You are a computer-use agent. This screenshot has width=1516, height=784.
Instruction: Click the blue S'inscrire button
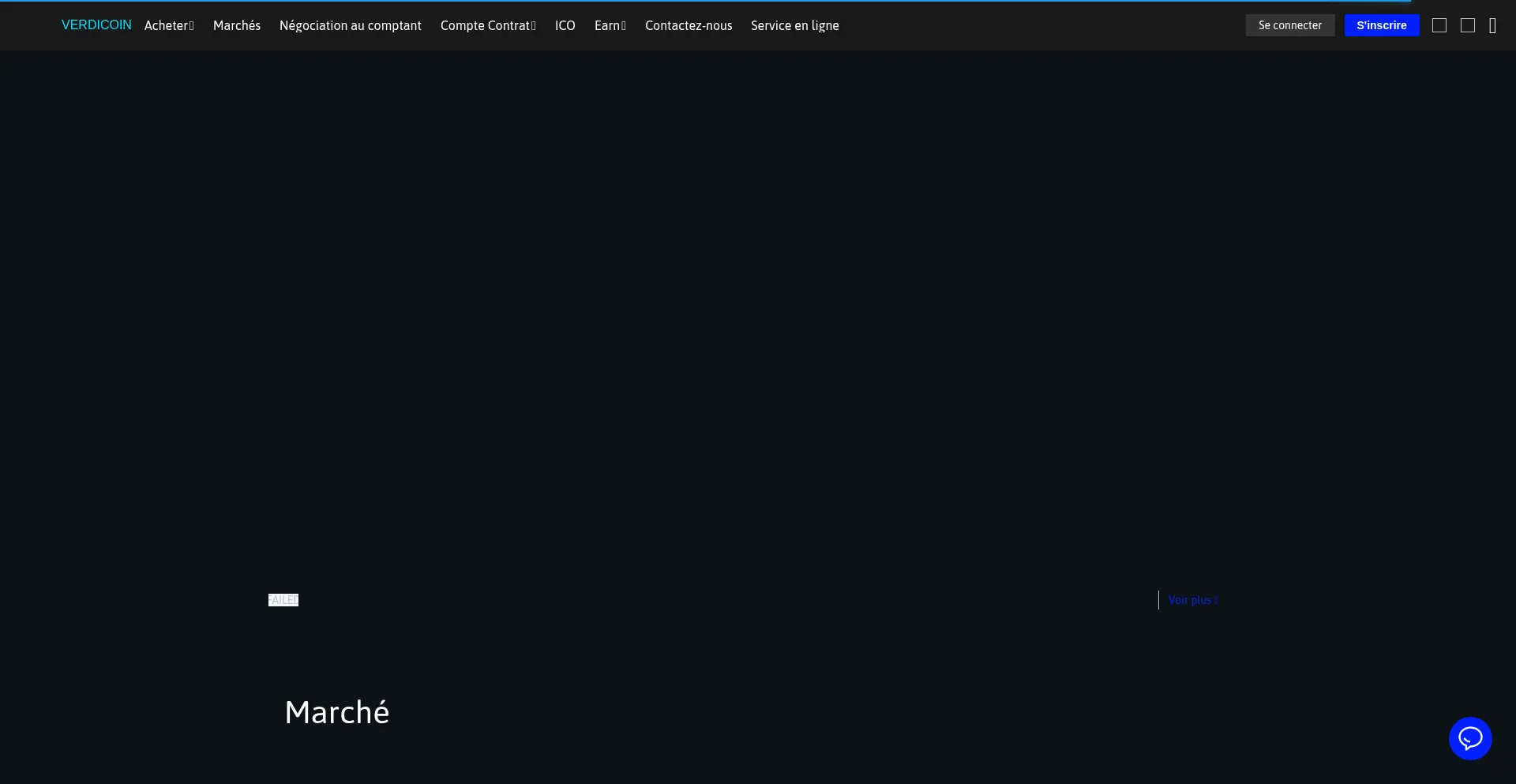coord(1381,25)
